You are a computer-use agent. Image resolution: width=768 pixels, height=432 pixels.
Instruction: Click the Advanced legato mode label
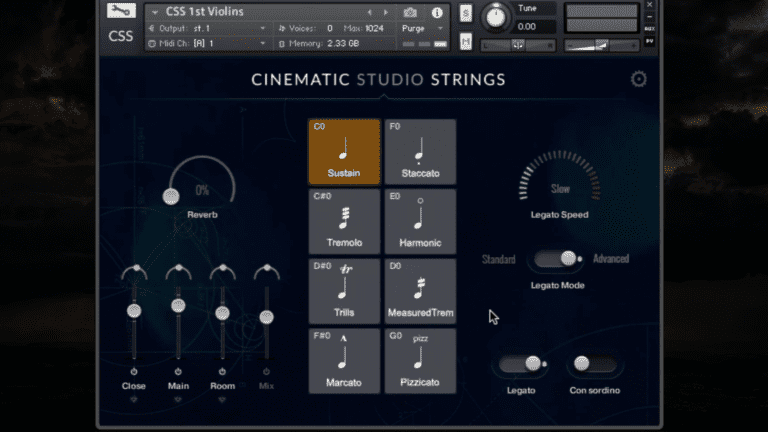pyautogui.click(x=611, y=259)
